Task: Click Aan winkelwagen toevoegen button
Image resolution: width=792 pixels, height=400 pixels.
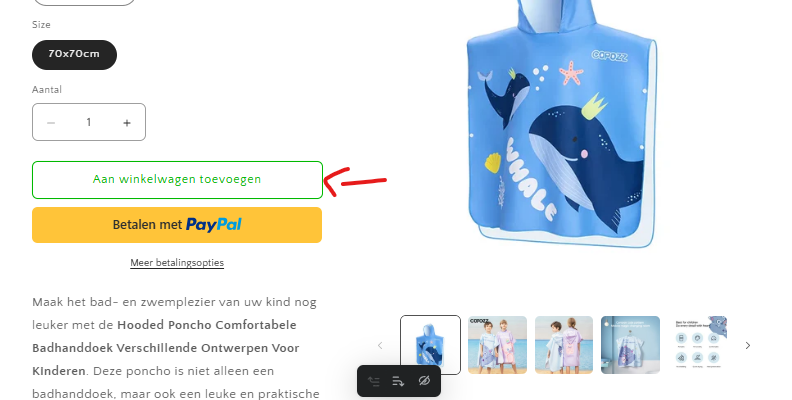Action: pyautogui.click(x=177, y=180)
